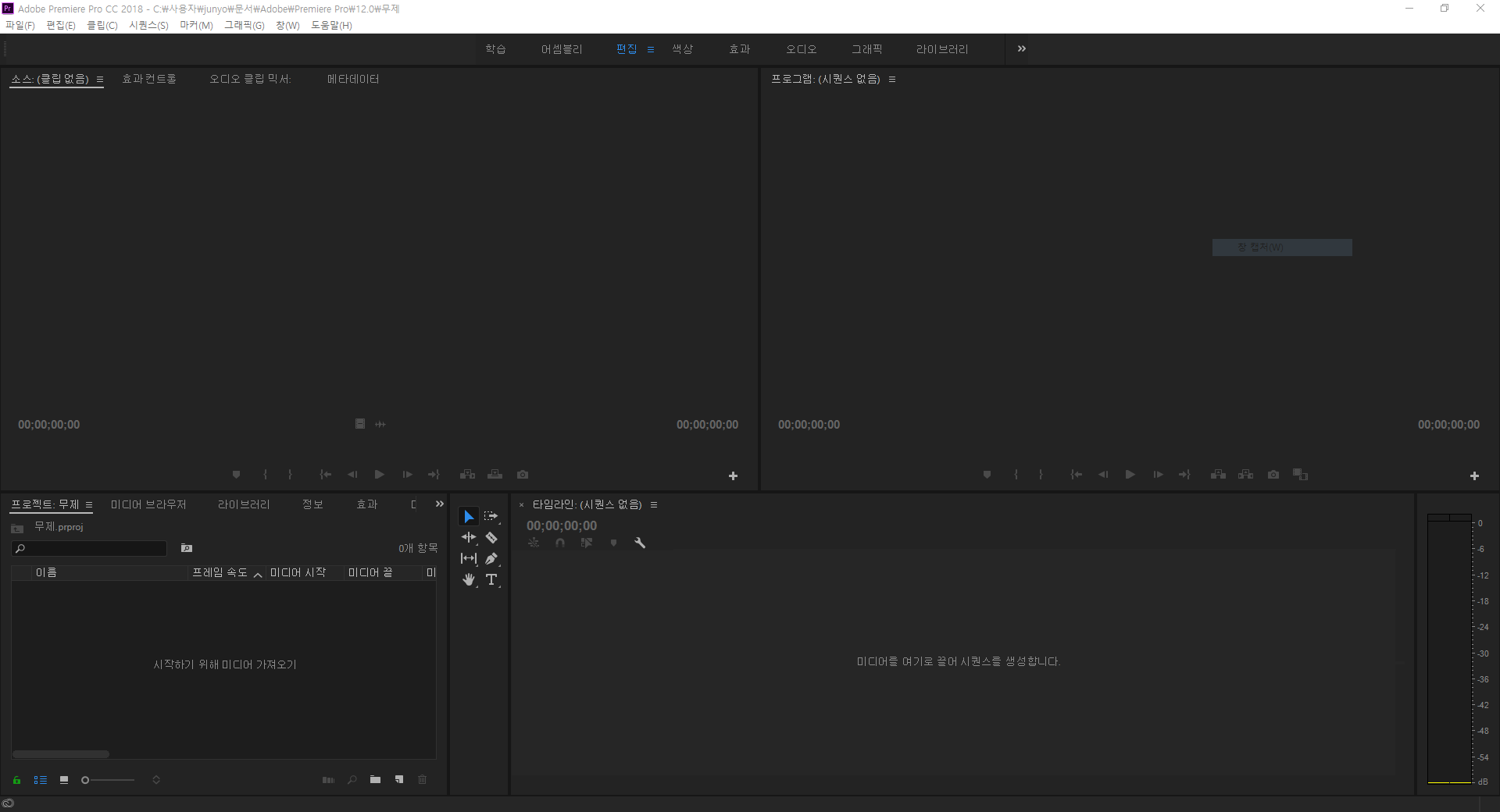
Task: Open Program monitor panel menu
Action: click(892, 80)
